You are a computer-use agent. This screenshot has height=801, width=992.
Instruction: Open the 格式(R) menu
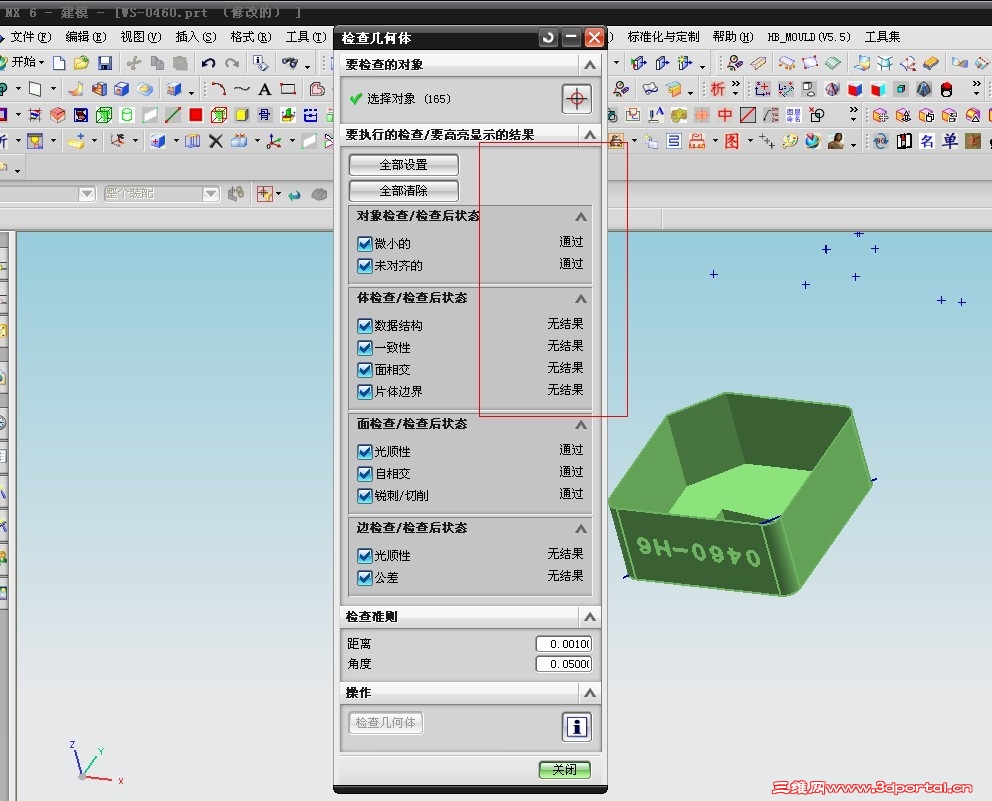click(251, 37)
